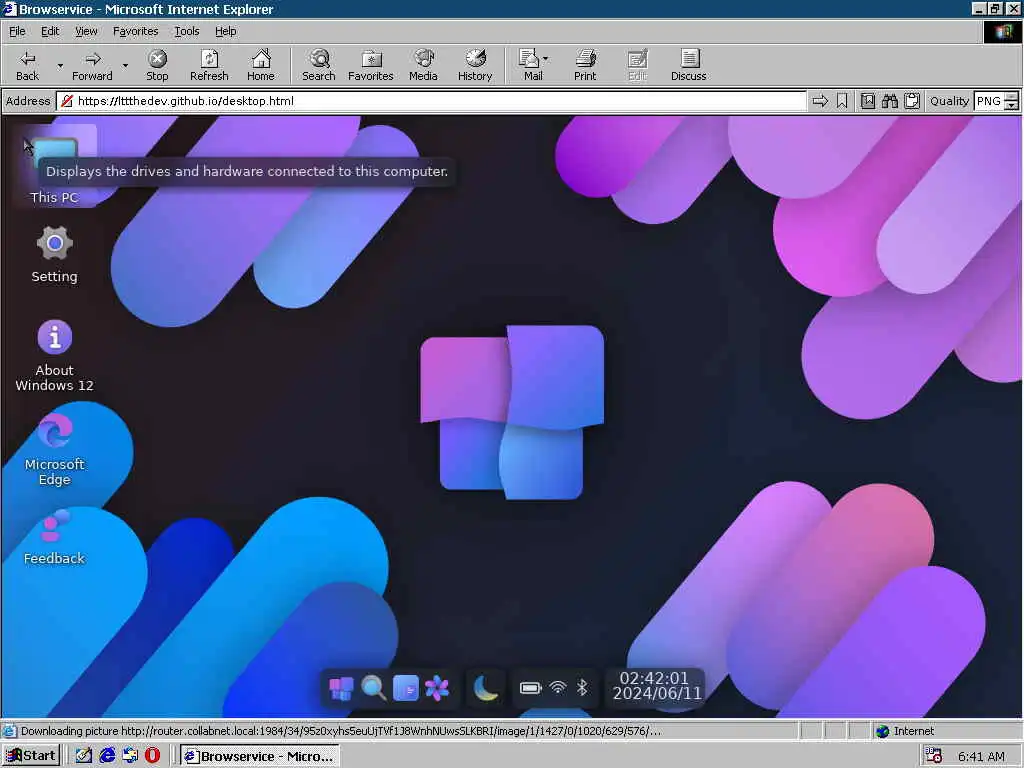Click the Go arrow next to address bar
The height and width of the screenshot is (768, 1024).
pyautogui.click(x=820, y=101)
